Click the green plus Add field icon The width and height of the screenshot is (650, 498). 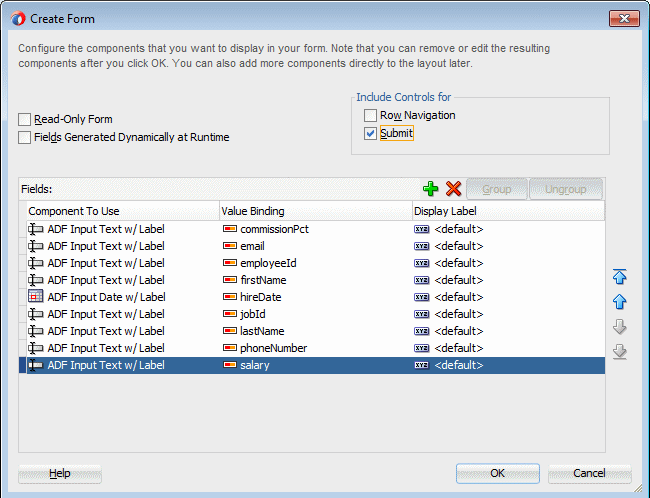pos(430,189)
